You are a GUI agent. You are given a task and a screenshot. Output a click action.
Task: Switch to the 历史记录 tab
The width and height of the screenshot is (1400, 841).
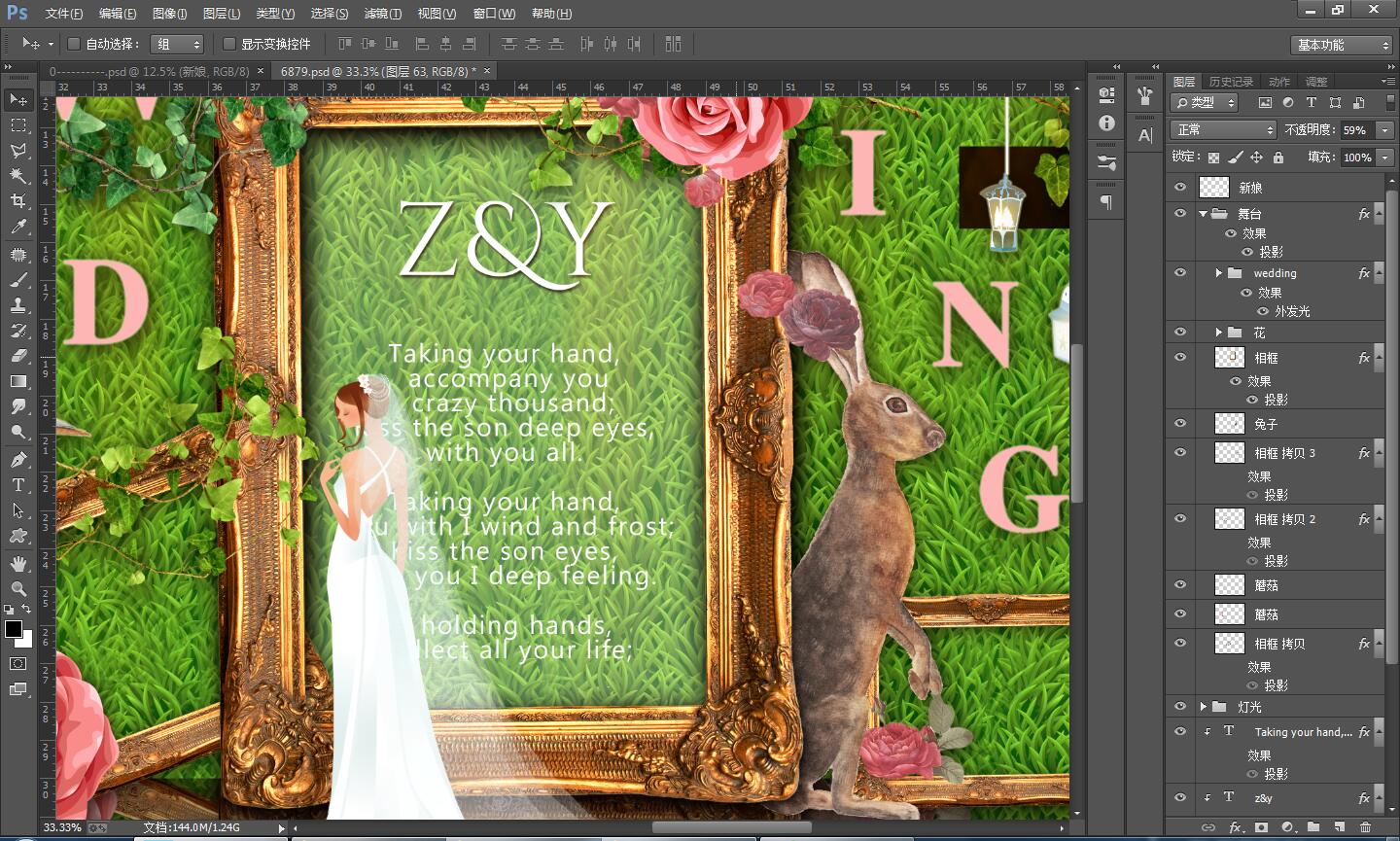pyautogui.click(x=1231, y=82)
